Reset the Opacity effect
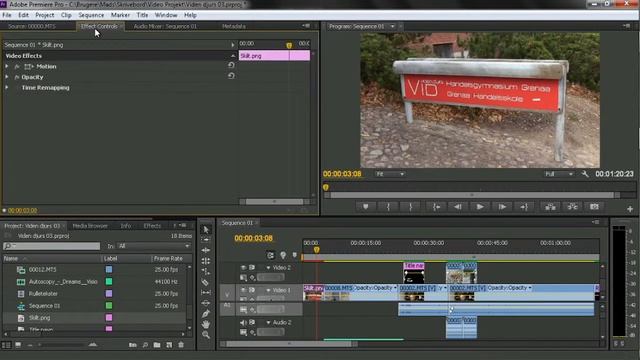The height and width of the screenshot is (360, 640). tap(231, 76)
